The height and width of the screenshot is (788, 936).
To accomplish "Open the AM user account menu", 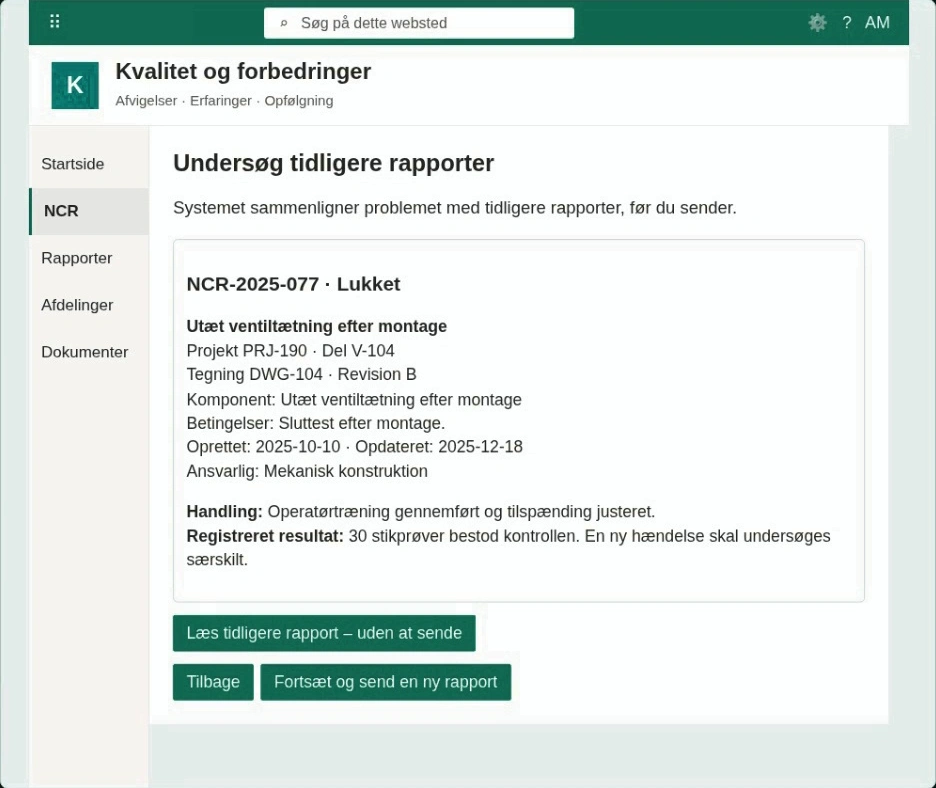I will [x=877, y=23].
